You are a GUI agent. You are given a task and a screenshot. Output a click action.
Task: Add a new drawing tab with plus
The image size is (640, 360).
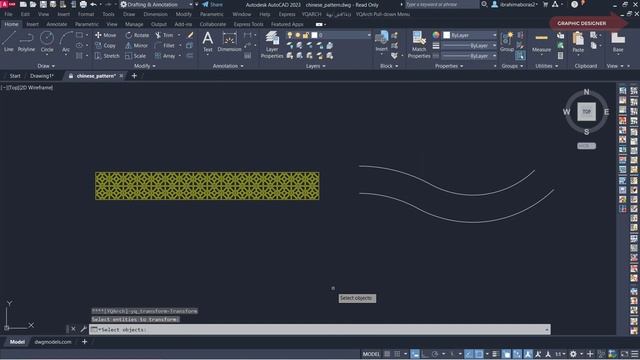click(134, 76)
